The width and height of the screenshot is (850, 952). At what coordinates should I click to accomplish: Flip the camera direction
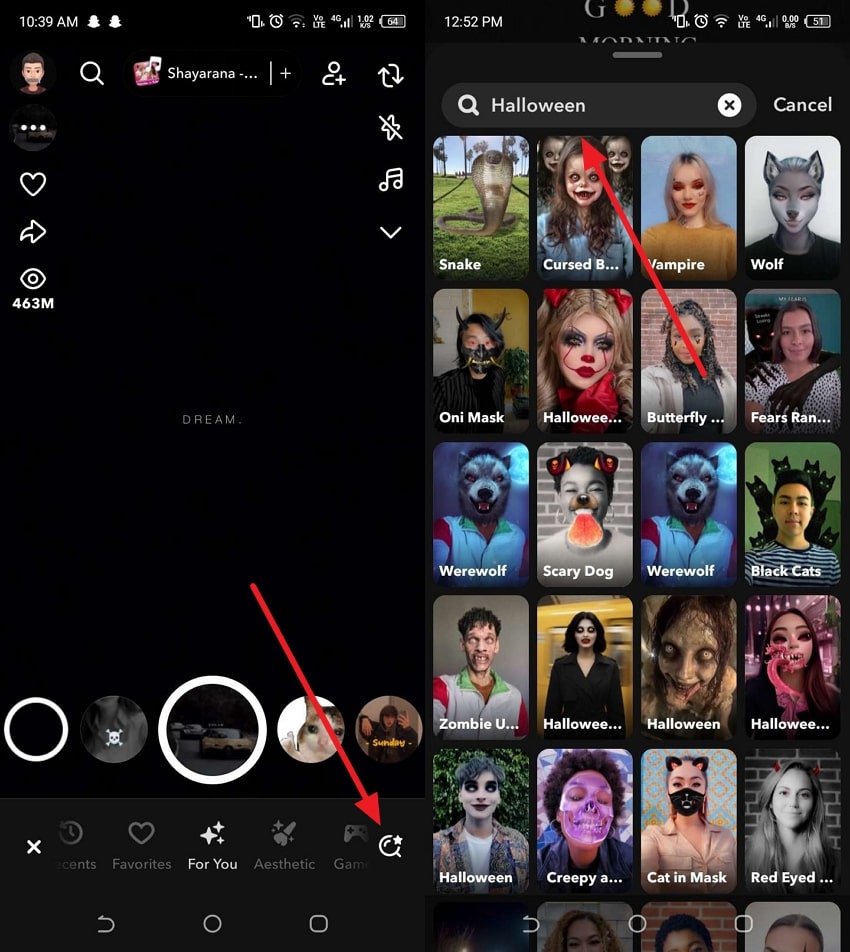click(390, 75)
